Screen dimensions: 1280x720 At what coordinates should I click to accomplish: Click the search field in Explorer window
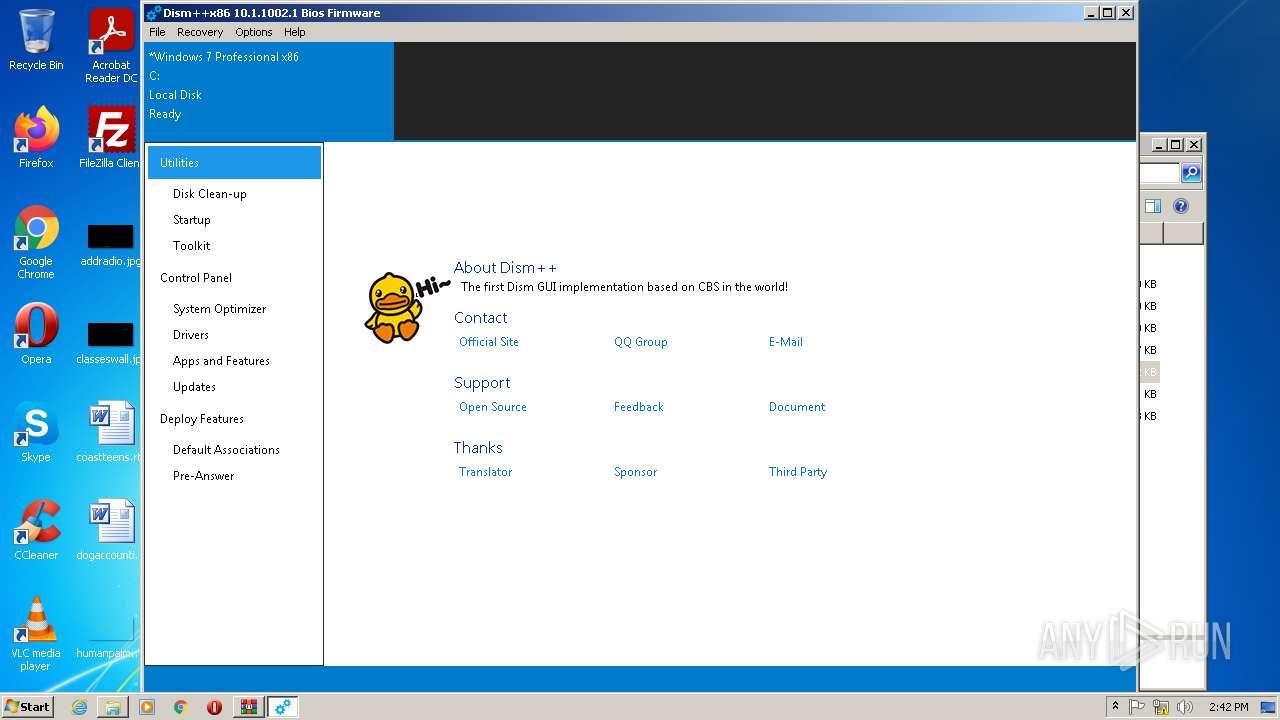1160,173
